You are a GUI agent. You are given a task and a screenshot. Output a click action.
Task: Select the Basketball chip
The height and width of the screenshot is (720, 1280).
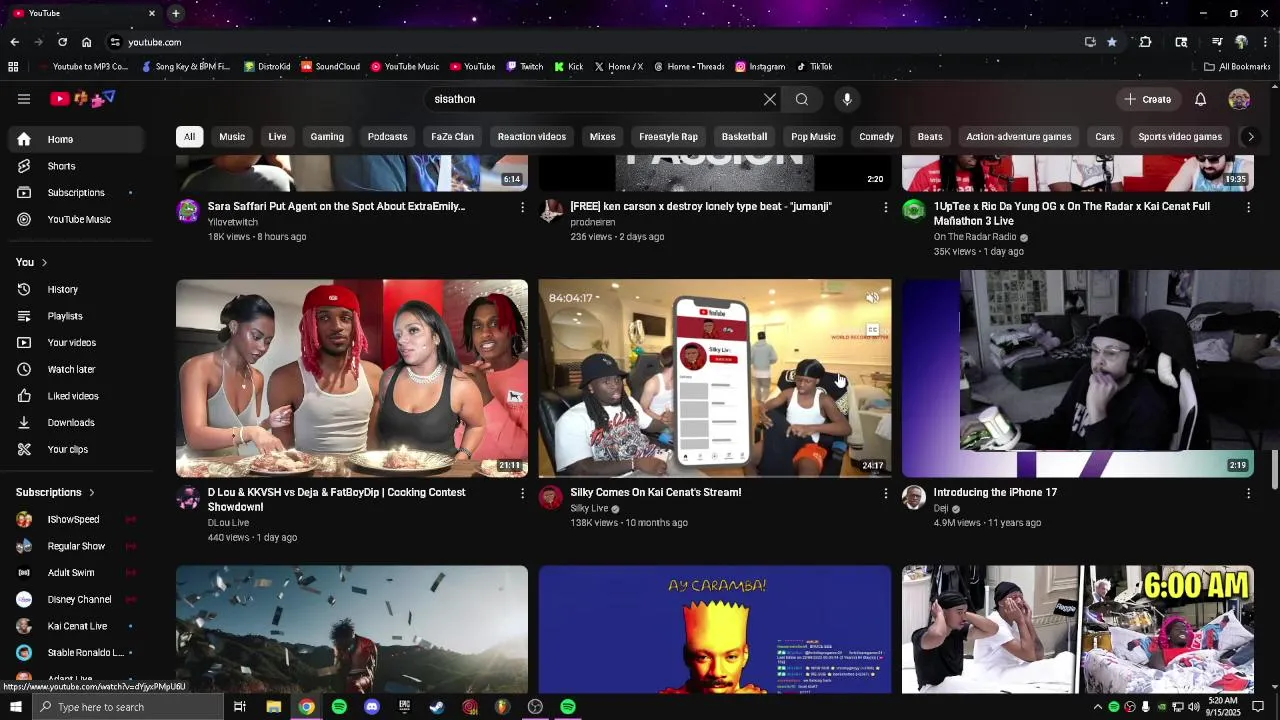click(744, 136)
